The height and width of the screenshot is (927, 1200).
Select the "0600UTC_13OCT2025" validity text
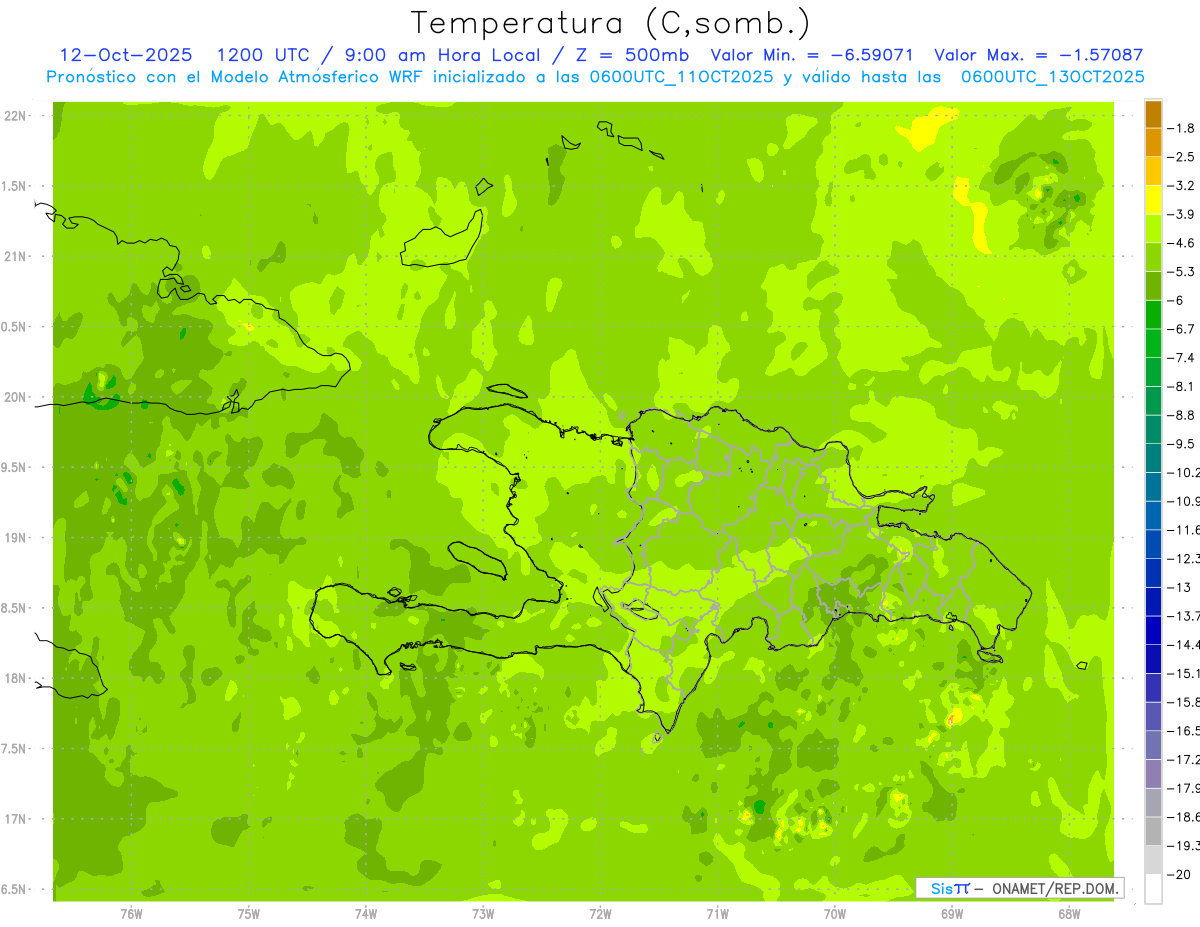pyautogui.click(x=1053, y=76)
